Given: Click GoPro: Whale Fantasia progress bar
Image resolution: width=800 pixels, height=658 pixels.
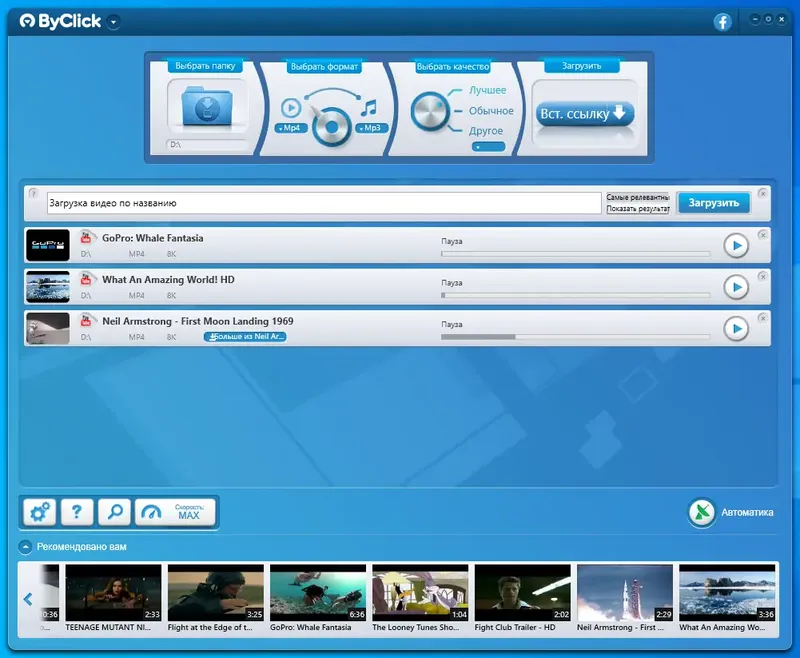Looking at the screenshot, I should tap(576, 254).
